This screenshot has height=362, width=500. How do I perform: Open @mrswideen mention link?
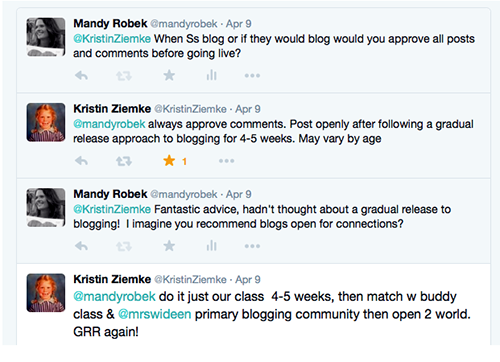(x=155, y=314)
